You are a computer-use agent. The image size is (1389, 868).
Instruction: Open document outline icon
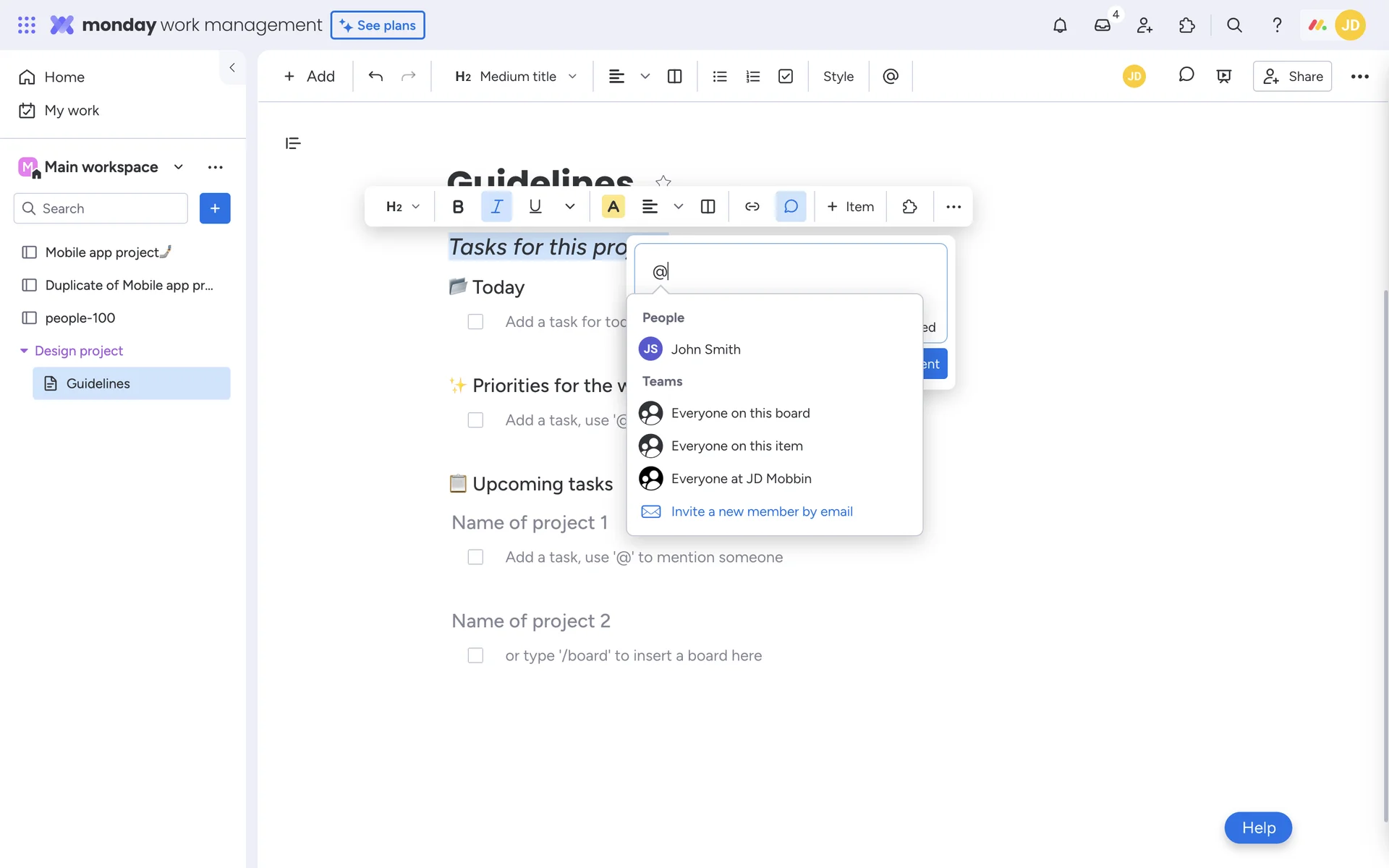click(x=293, y=143)
